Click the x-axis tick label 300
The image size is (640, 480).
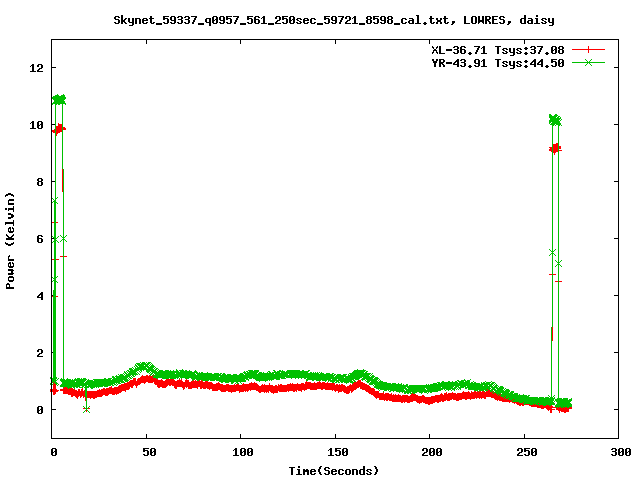point(621,452)
